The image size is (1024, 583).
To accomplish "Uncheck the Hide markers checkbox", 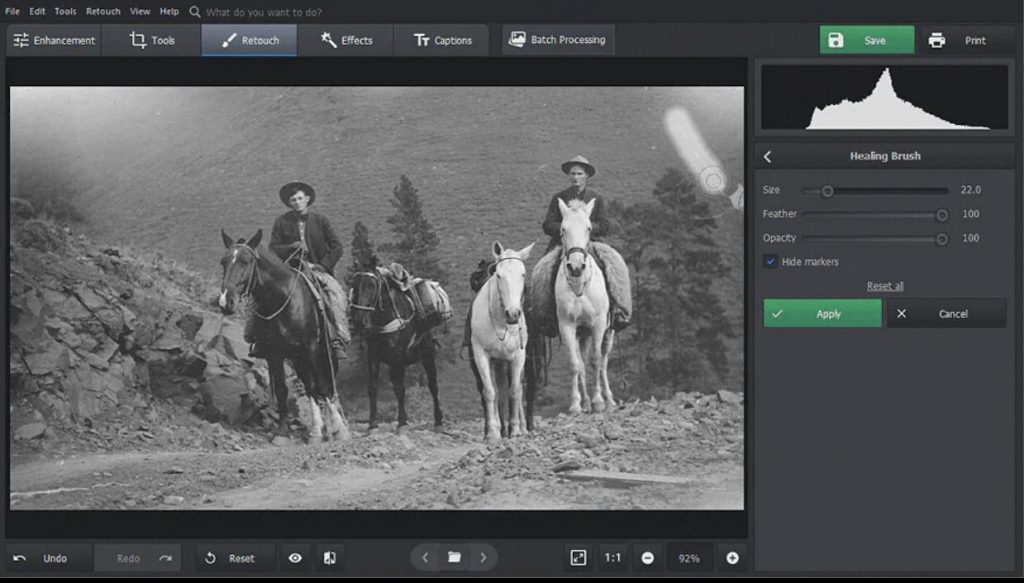I will (770, 262).
